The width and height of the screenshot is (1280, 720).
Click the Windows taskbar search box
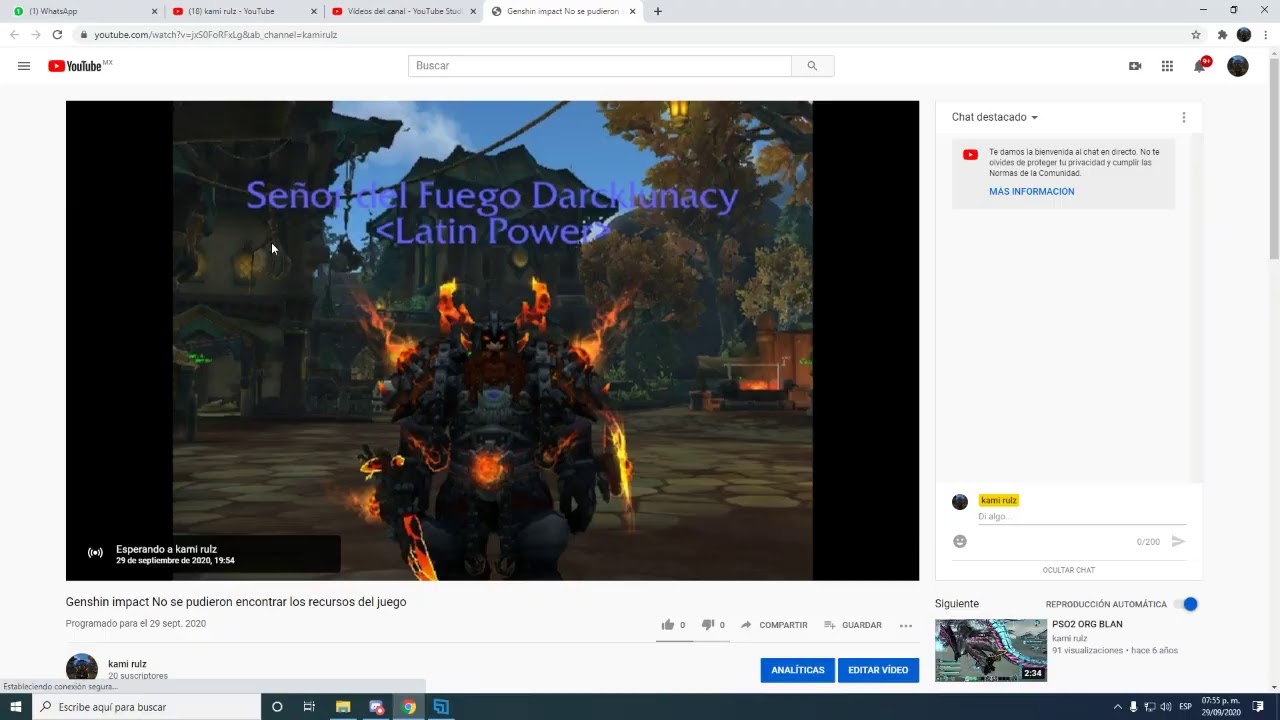click(x=147, y=707)
